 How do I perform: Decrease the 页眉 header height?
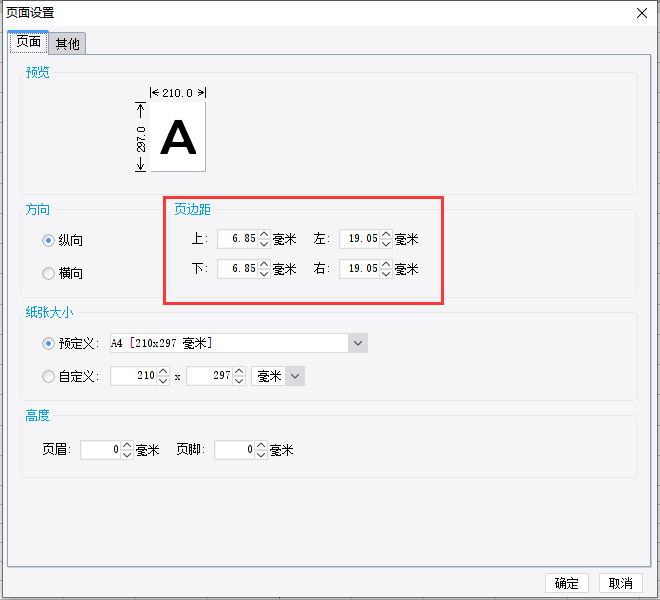(127, 455)
